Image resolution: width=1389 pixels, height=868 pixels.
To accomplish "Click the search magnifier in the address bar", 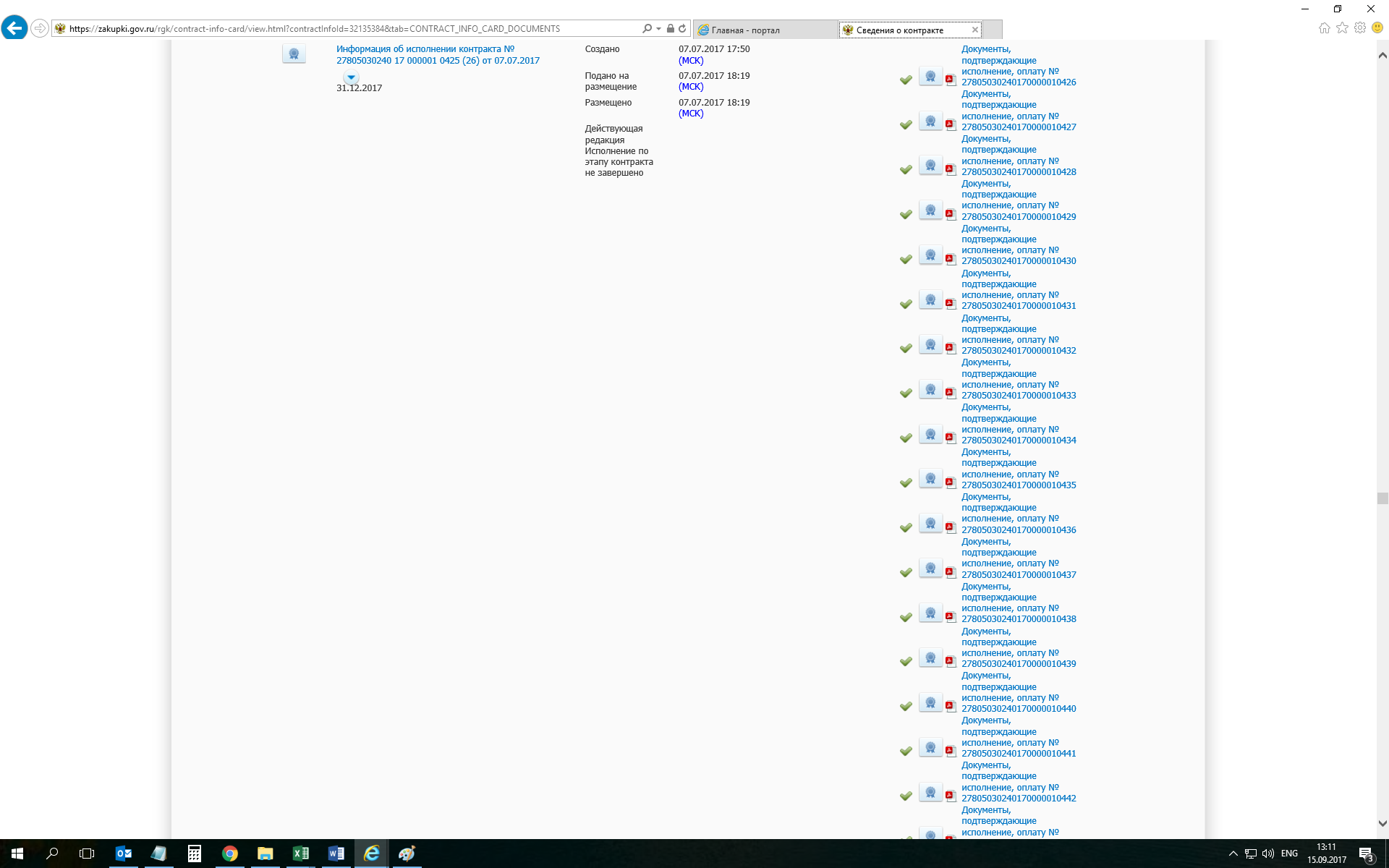I will click(647, 28).
